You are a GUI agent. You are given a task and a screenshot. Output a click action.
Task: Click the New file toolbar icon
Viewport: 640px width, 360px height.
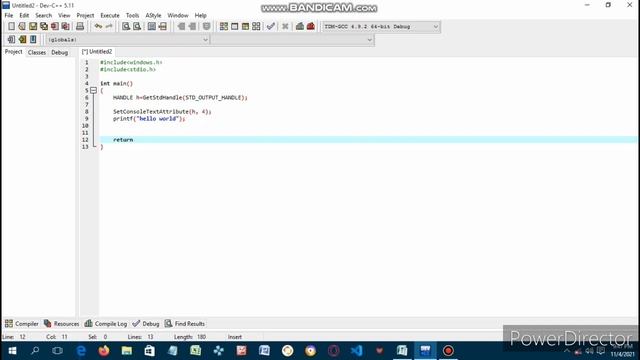[11, 26]
